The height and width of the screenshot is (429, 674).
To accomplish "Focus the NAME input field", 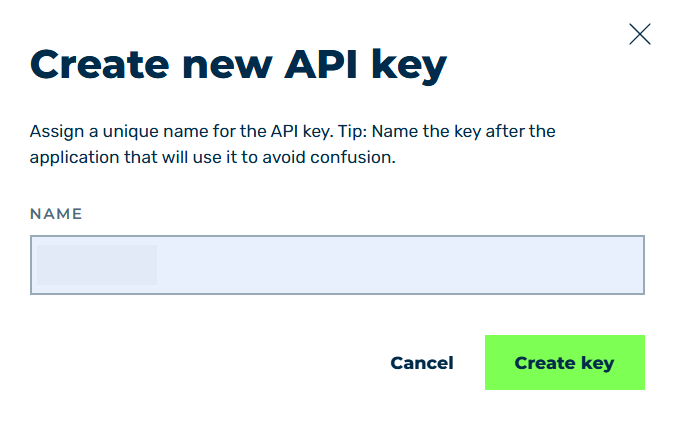I will pos(337,265).
